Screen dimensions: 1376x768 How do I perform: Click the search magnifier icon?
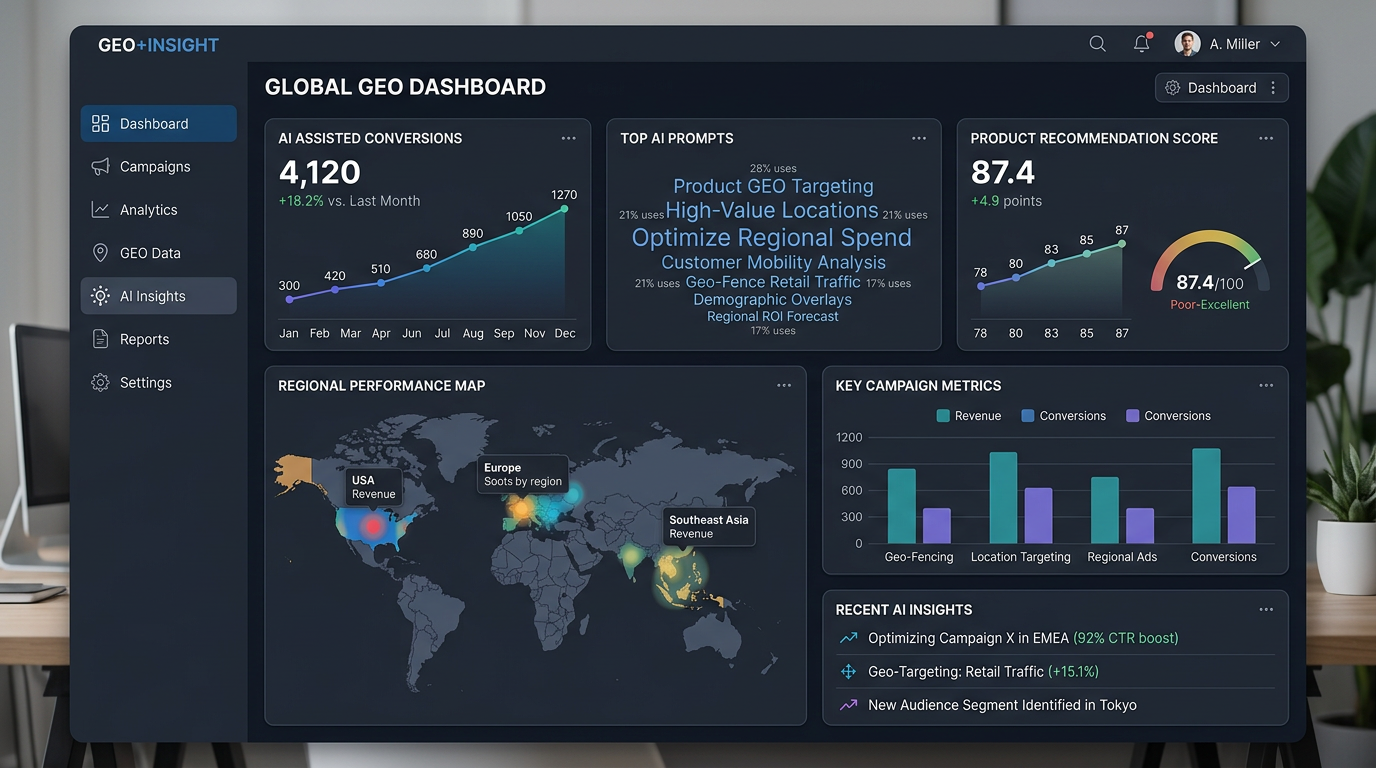point(1097,44)
